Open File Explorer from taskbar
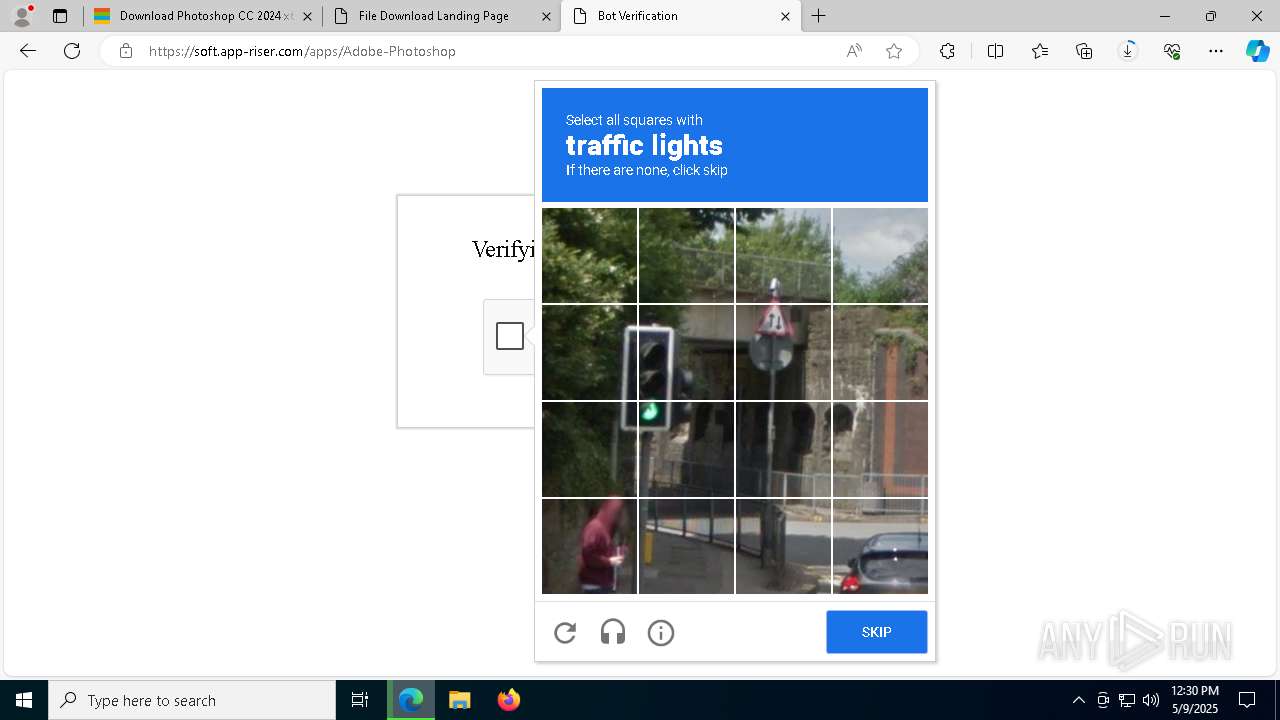Viewport: 1280px width, 720px height. tap(459, 700)
